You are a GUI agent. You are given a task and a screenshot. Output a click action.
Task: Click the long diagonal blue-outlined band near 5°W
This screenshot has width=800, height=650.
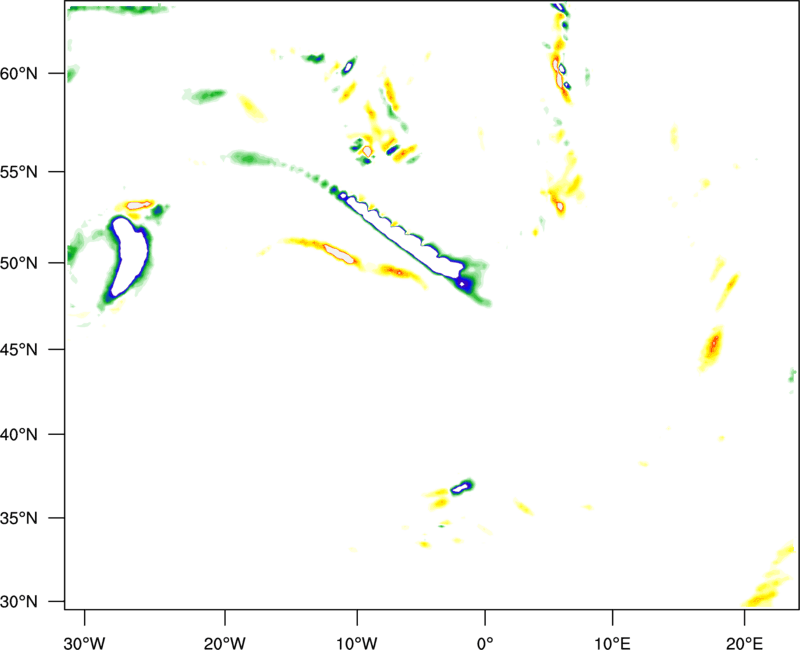pyautogui.click(x=403, y=239)
